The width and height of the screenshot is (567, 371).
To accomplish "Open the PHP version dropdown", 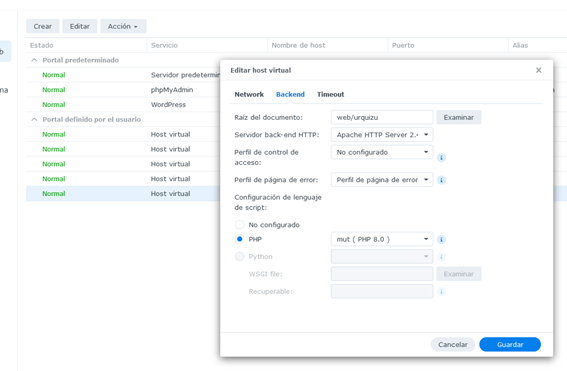I will 382,239.
